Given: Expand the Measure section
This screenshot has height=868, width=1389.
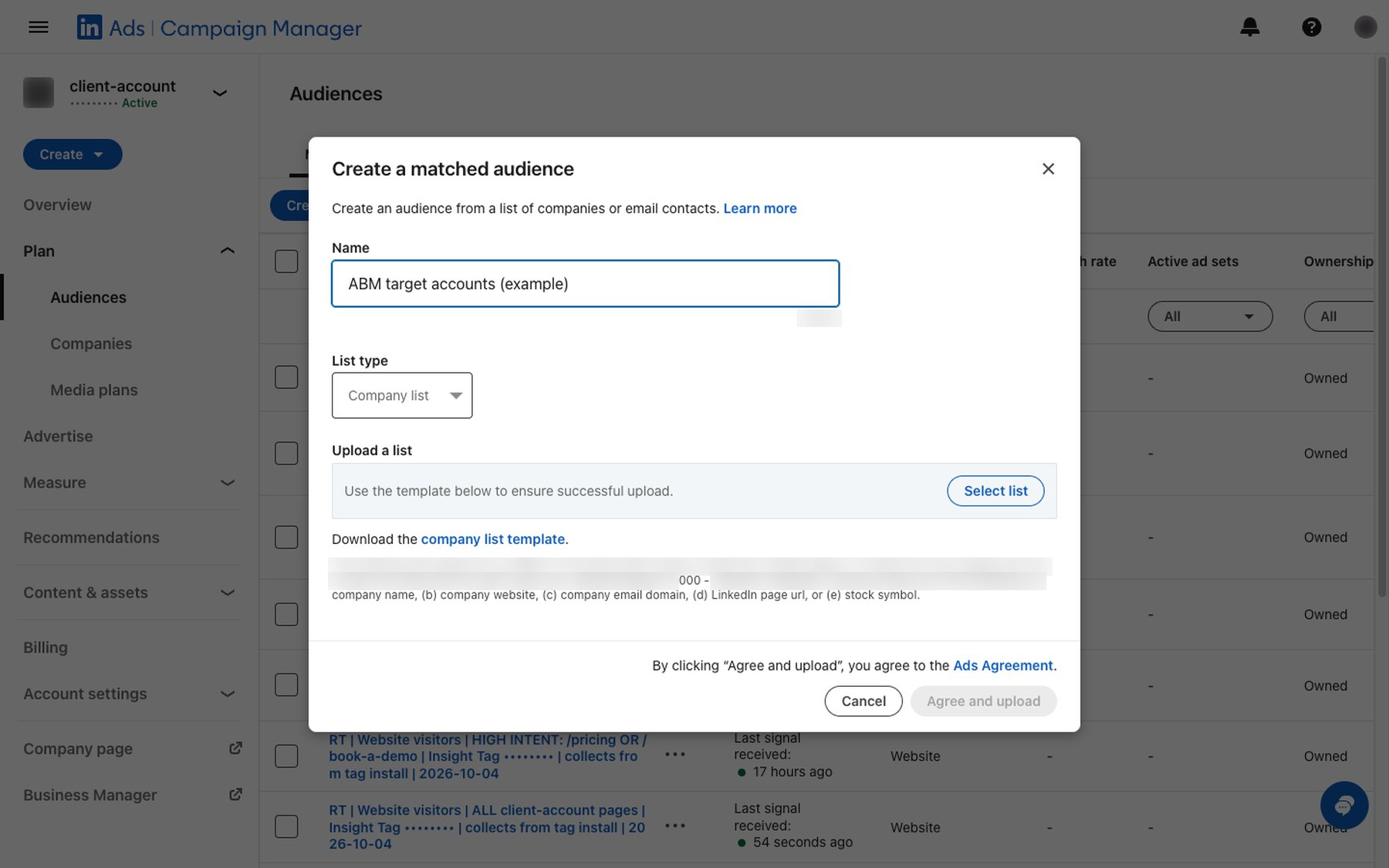Looking at the screenshot, I should [227, 483].
